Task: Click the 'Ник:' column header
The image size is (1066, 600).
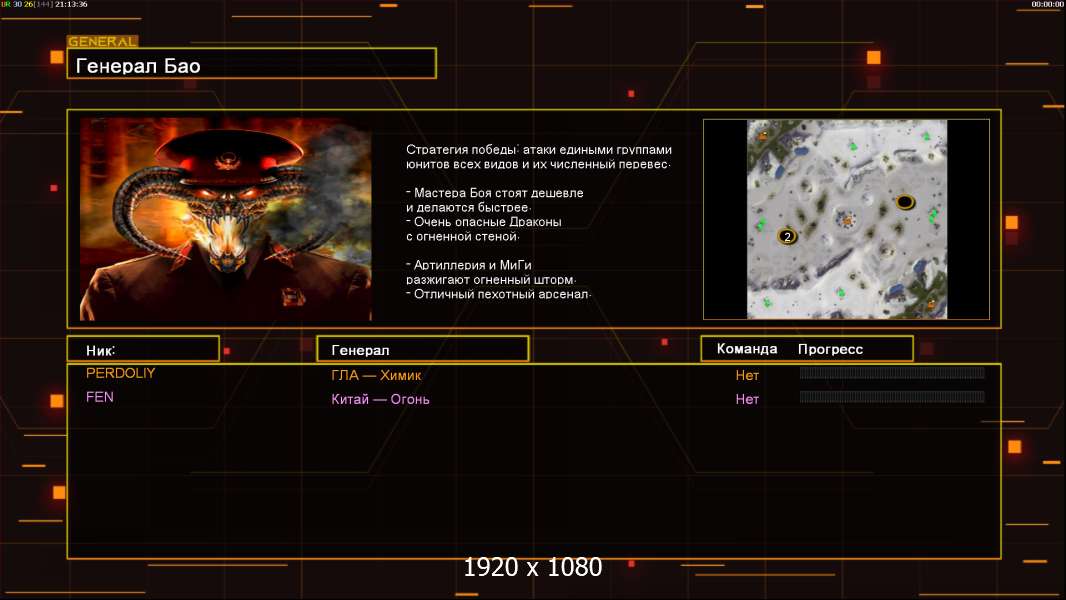Action: [x=143, y=349]
